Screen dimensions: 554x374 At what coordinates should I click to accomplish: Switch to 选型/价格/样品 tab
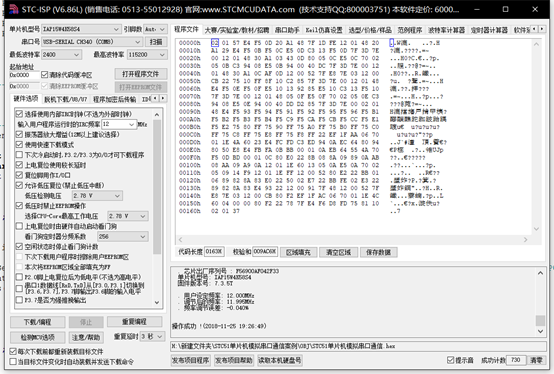pos(370,30)
